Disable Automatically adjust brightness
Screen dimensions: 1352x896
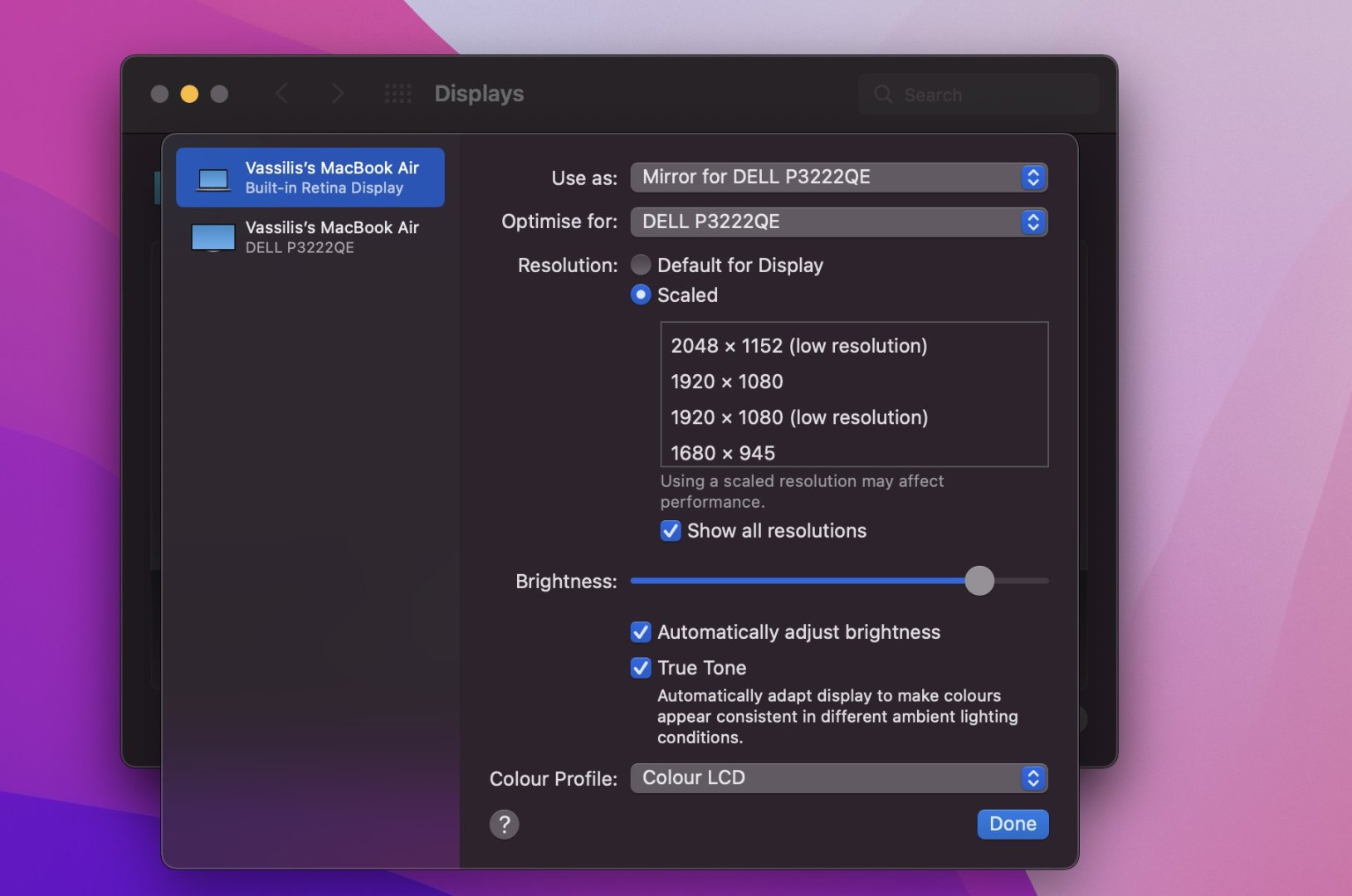(x=641, y=632)
